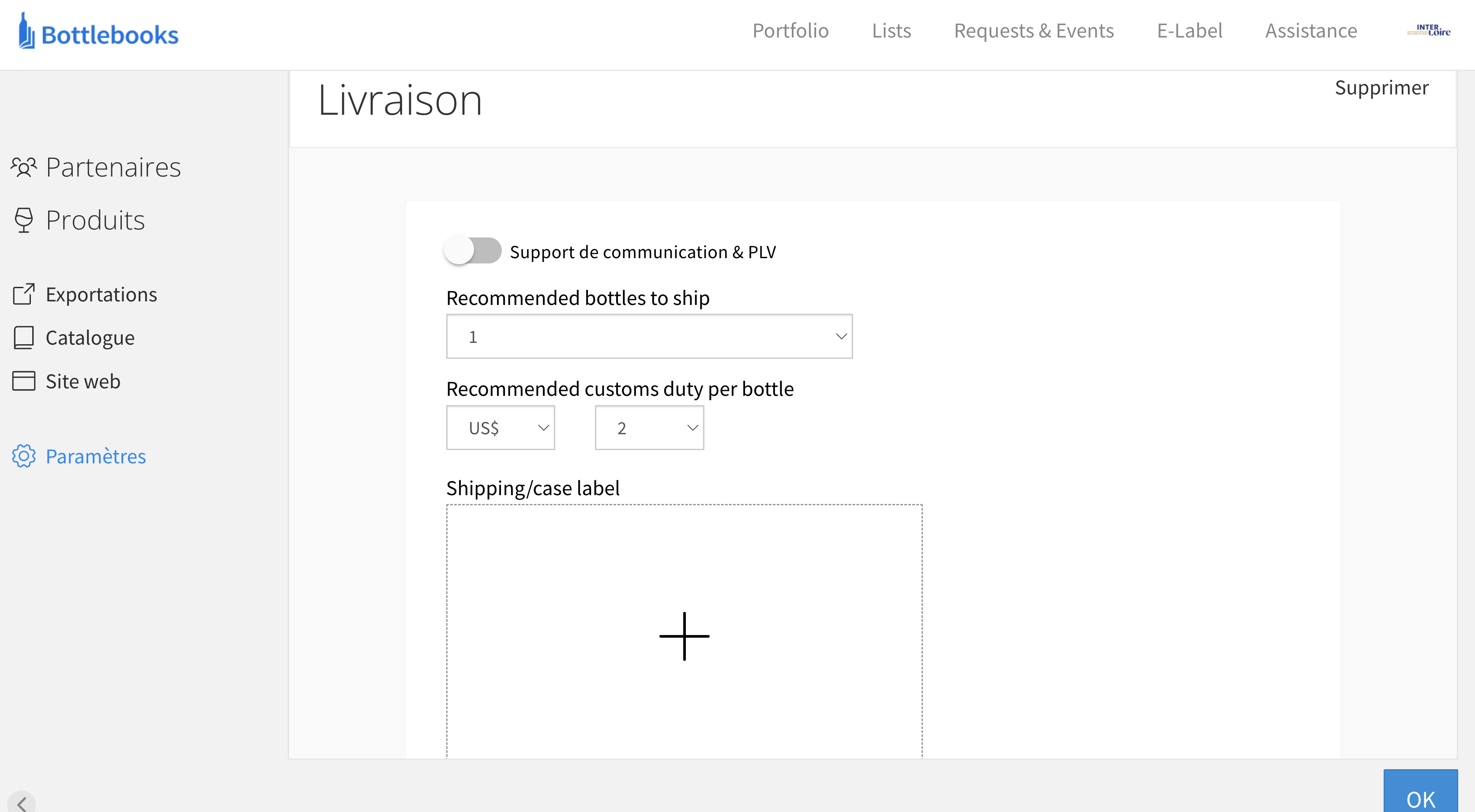This screenshot has width=1475, height=812.
Task: Open customs duty amount dropdown
Action: pyautogui.click(x=649, y=428)
